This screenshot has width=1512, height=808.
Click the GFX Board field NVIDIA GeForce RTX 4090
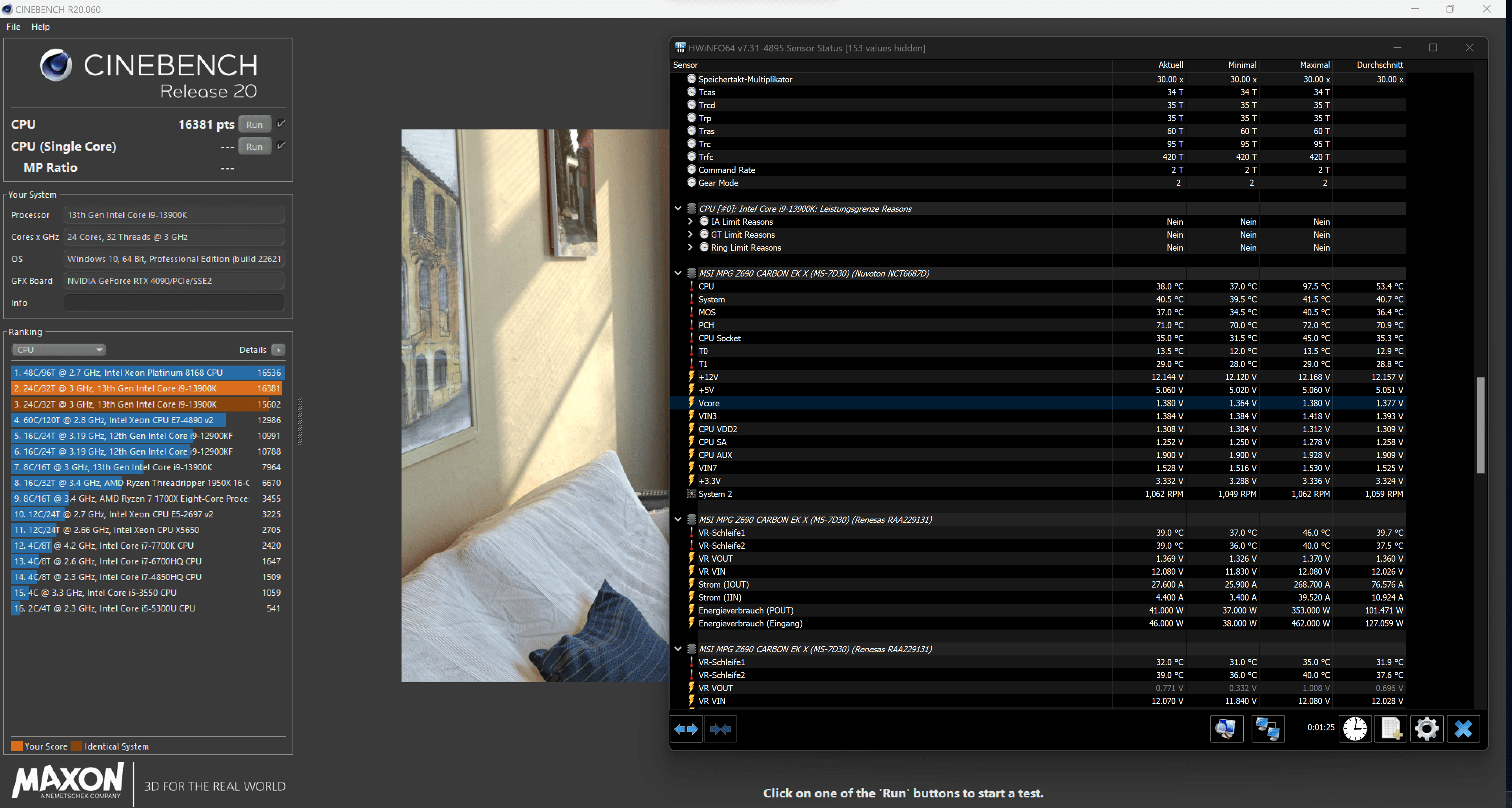point(174,281)
